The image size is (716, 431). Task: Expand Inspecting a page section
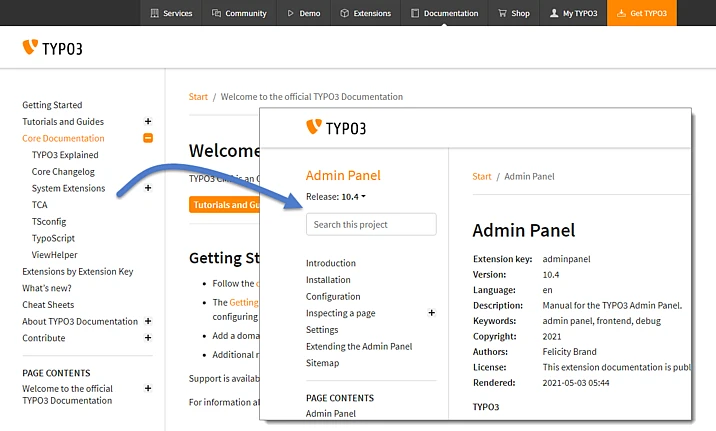432,313
